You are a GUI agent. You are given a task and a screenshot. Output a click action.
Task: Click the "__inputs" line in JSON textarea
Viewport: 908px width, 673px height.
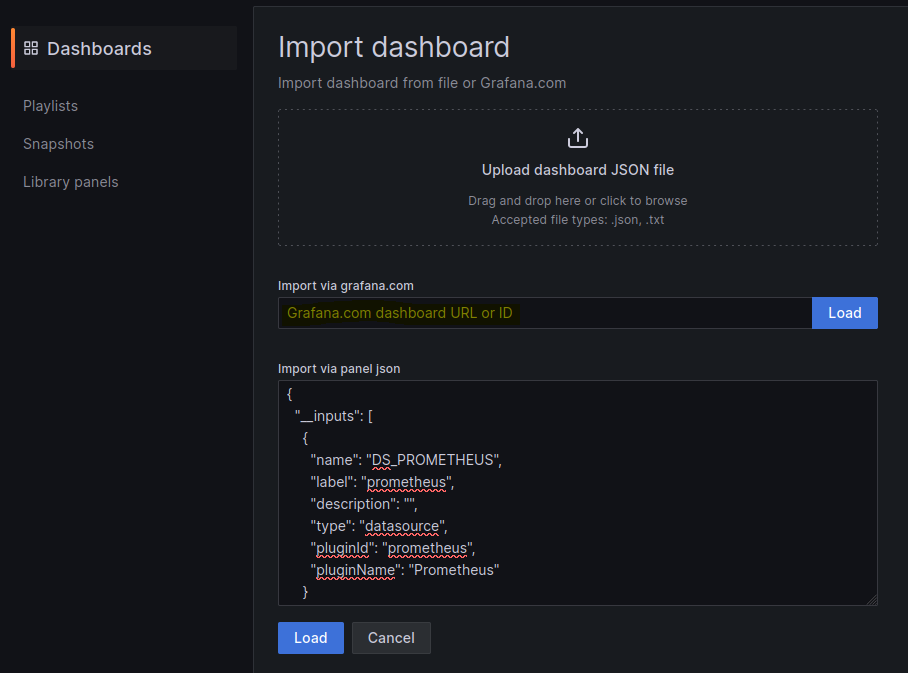334,416
